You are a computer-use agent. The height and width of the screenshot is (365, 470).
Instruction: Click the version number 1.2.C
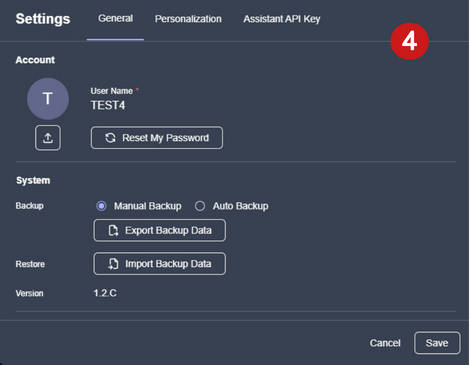click(x=105, y=293)
